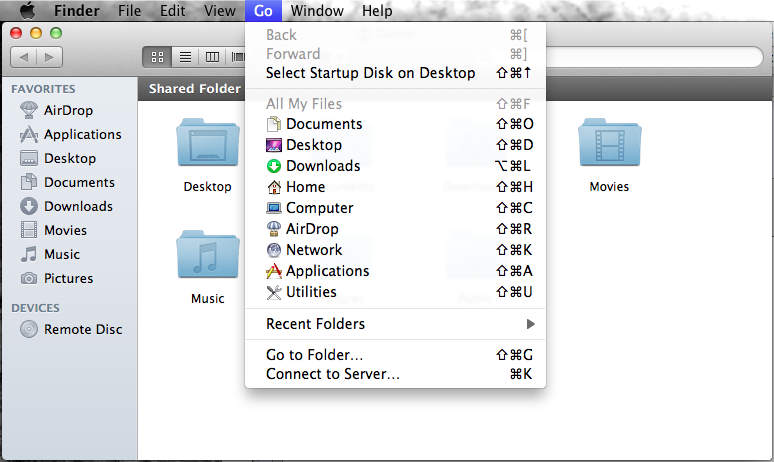This screenshot has height=462, width=774.
Task: Switch to column view
Action: pyautogui.click(x=212, y=57)
